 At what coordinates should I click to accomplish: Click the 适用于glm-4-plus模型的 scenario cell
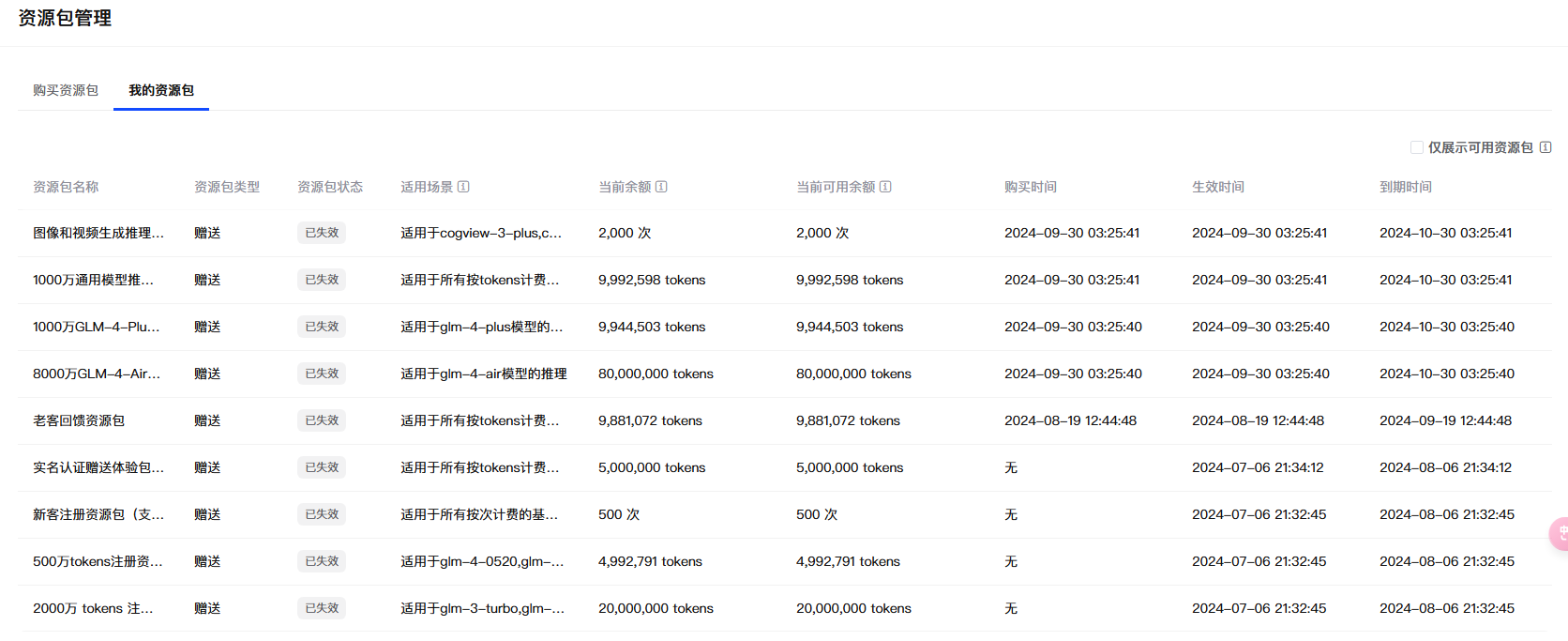[482, 327]
